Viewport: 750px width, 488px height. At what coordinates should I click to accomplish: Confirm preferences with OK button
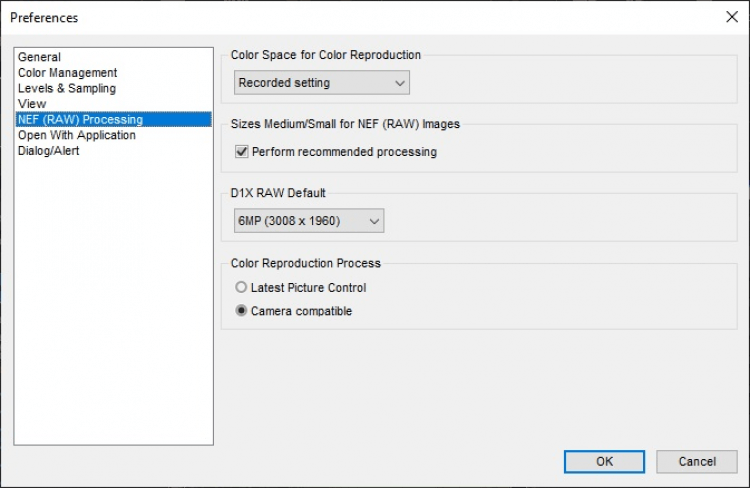(604, 461)
